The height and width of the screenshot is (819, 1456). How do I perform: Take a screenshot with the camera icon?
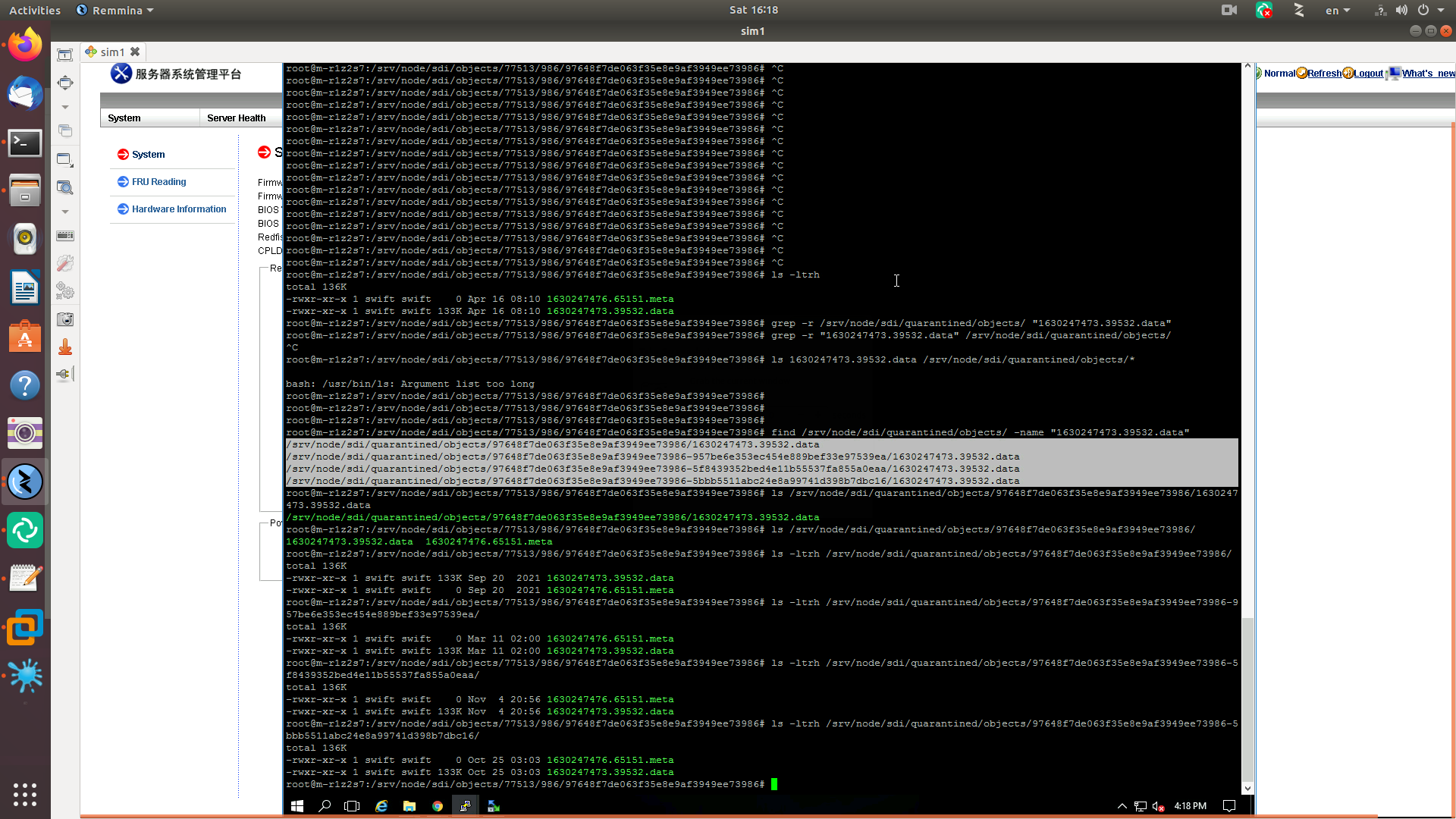coord(65,319)
